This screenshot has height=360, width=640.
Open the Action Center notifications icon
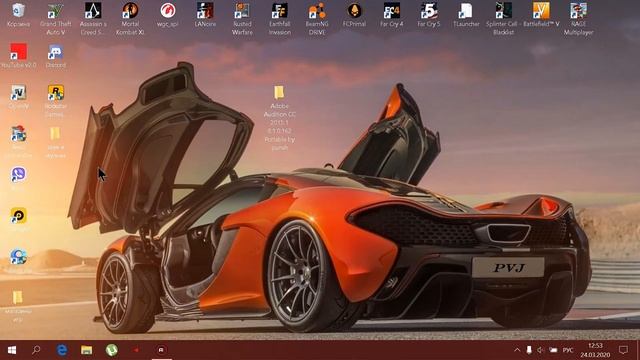coord(623,350)
